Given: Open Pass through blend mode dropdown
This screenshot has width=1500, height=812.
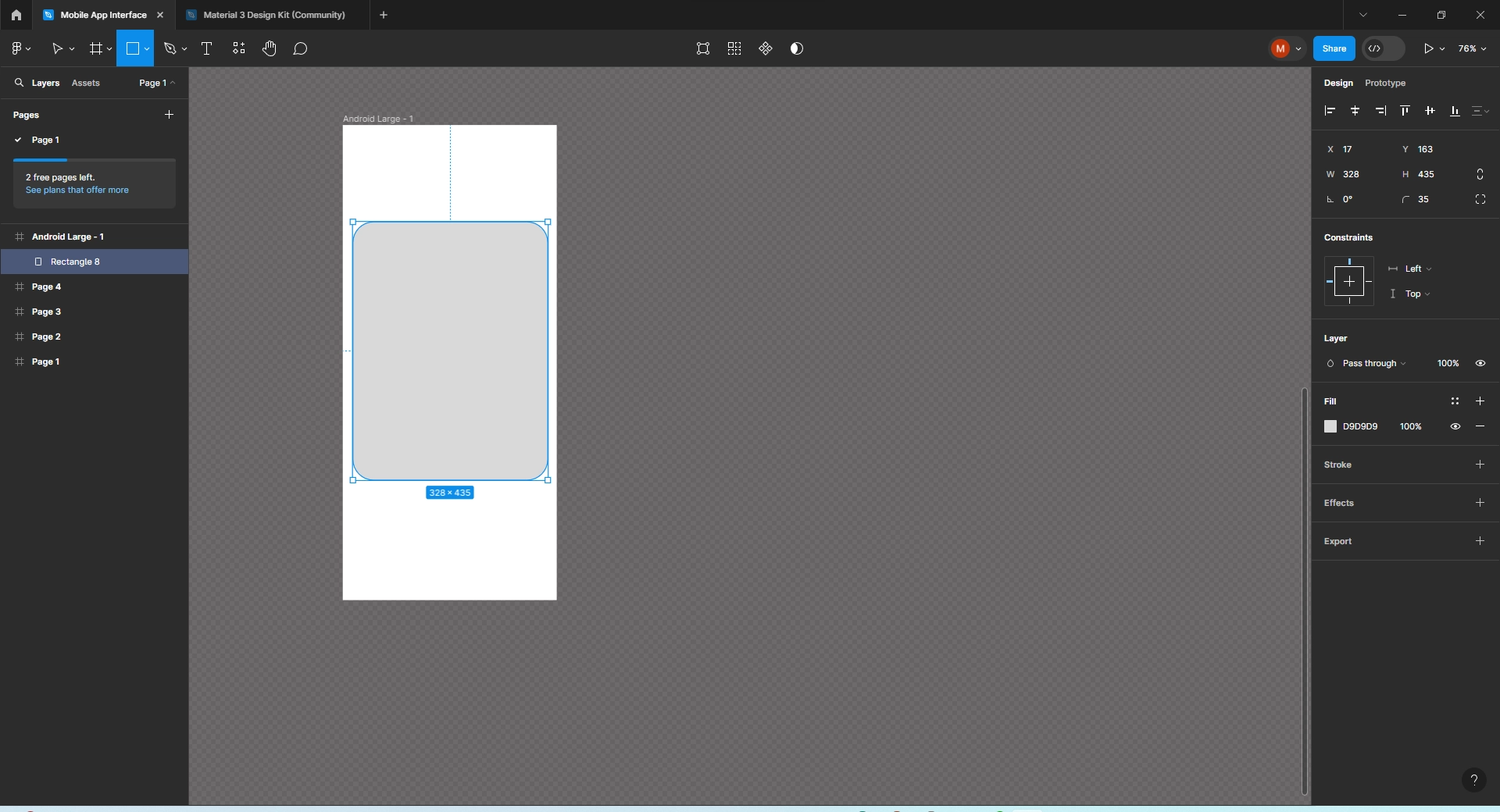Looking at the screenshot, I should click(1373, 363).
